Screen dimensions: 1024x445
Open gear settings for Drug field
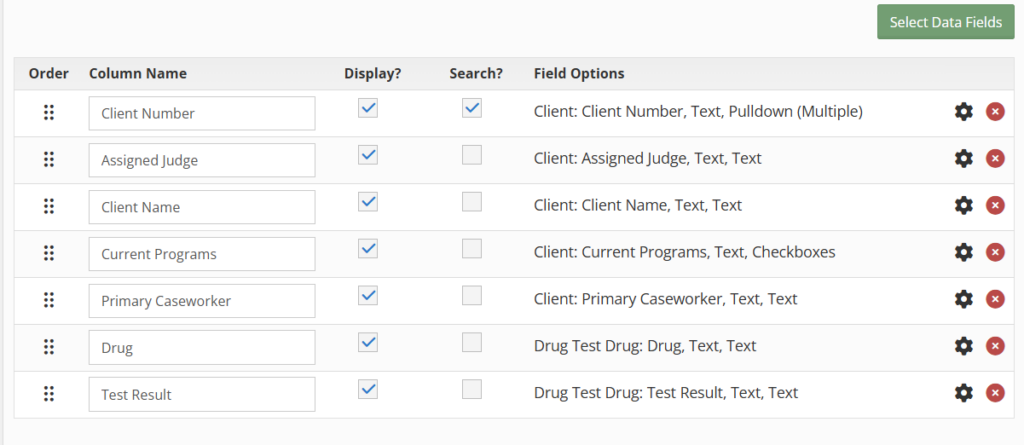tap(963, 346)
